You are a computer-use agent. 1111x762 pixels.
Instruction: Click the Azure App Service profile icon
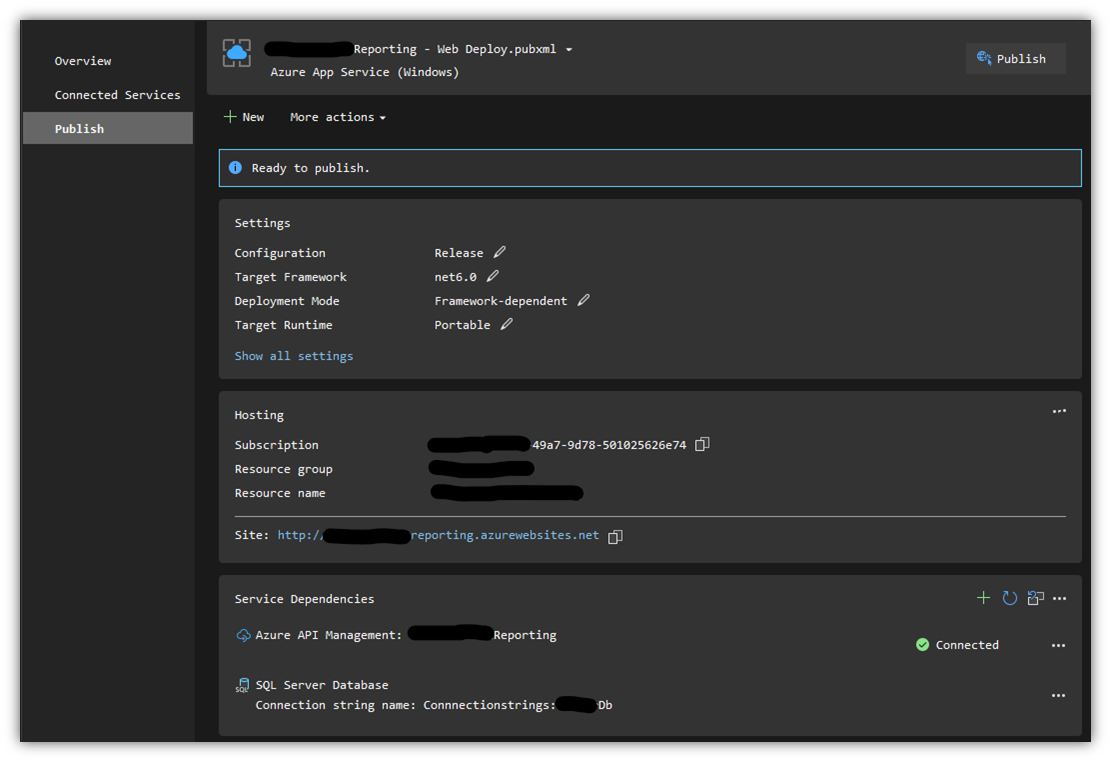coord(237,53)
